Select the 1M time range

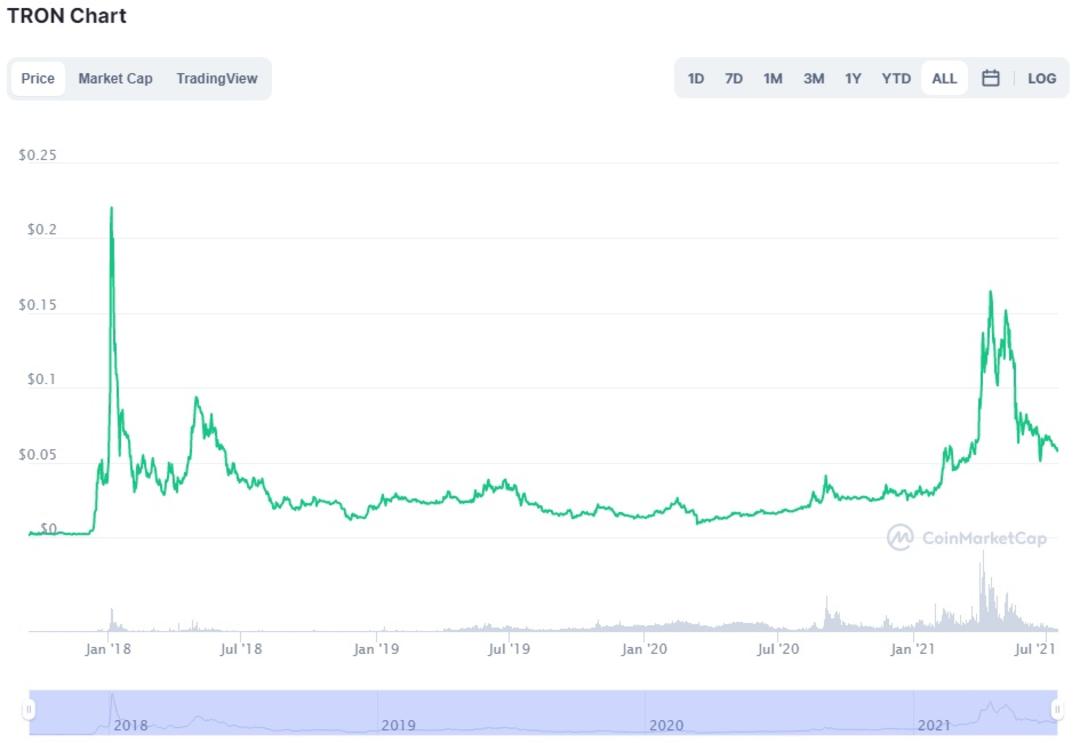point(773,79)
